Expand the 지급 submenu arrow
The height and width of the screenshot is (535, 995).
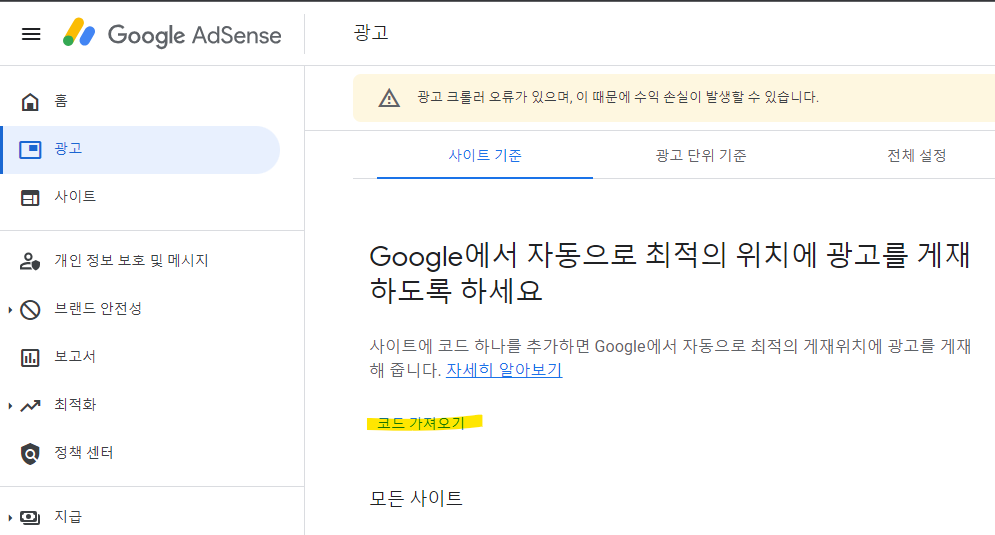click(10, 517)
